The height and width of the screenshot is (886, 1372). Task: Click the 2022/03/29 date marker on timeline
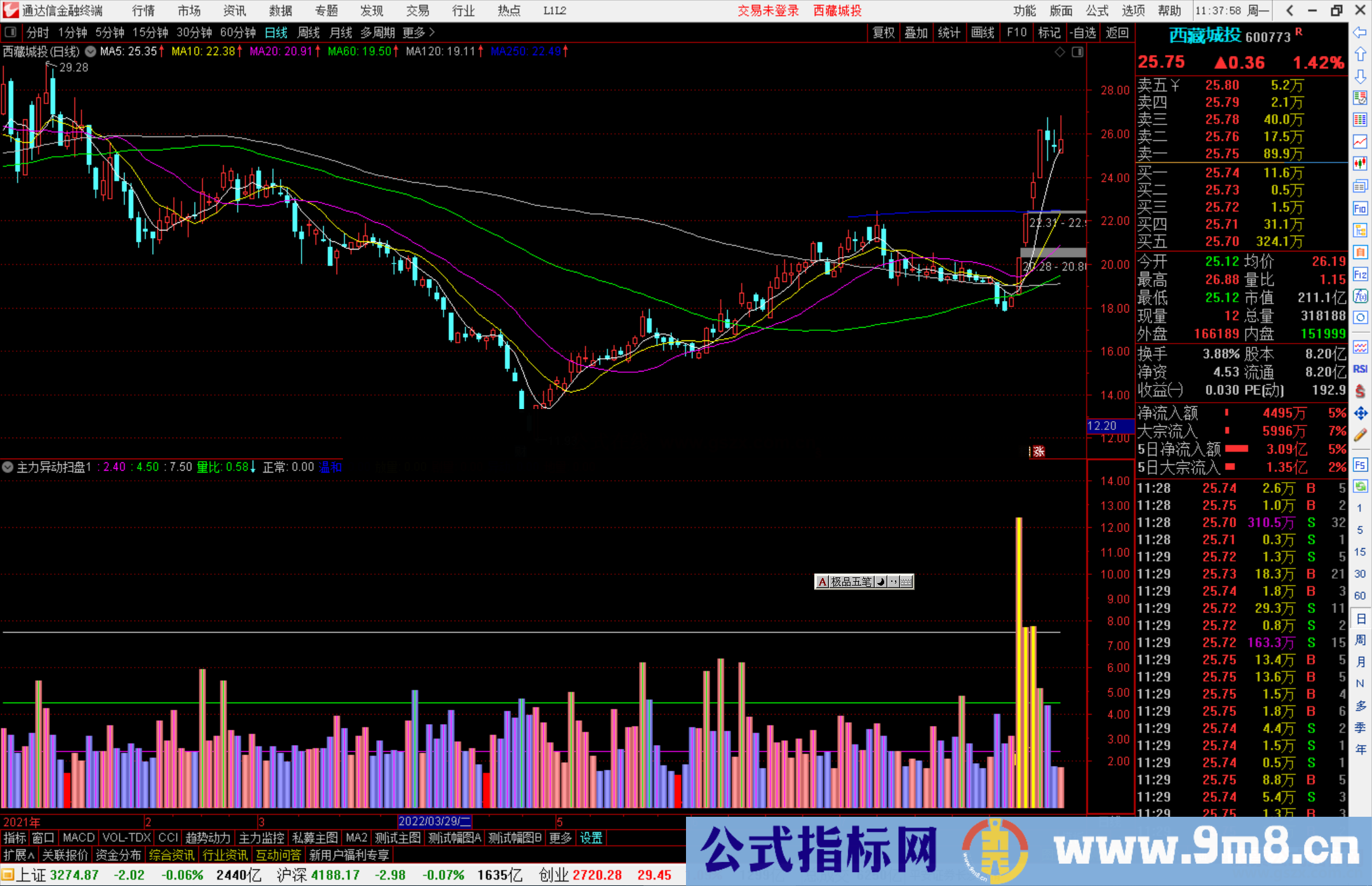(434, 821)
